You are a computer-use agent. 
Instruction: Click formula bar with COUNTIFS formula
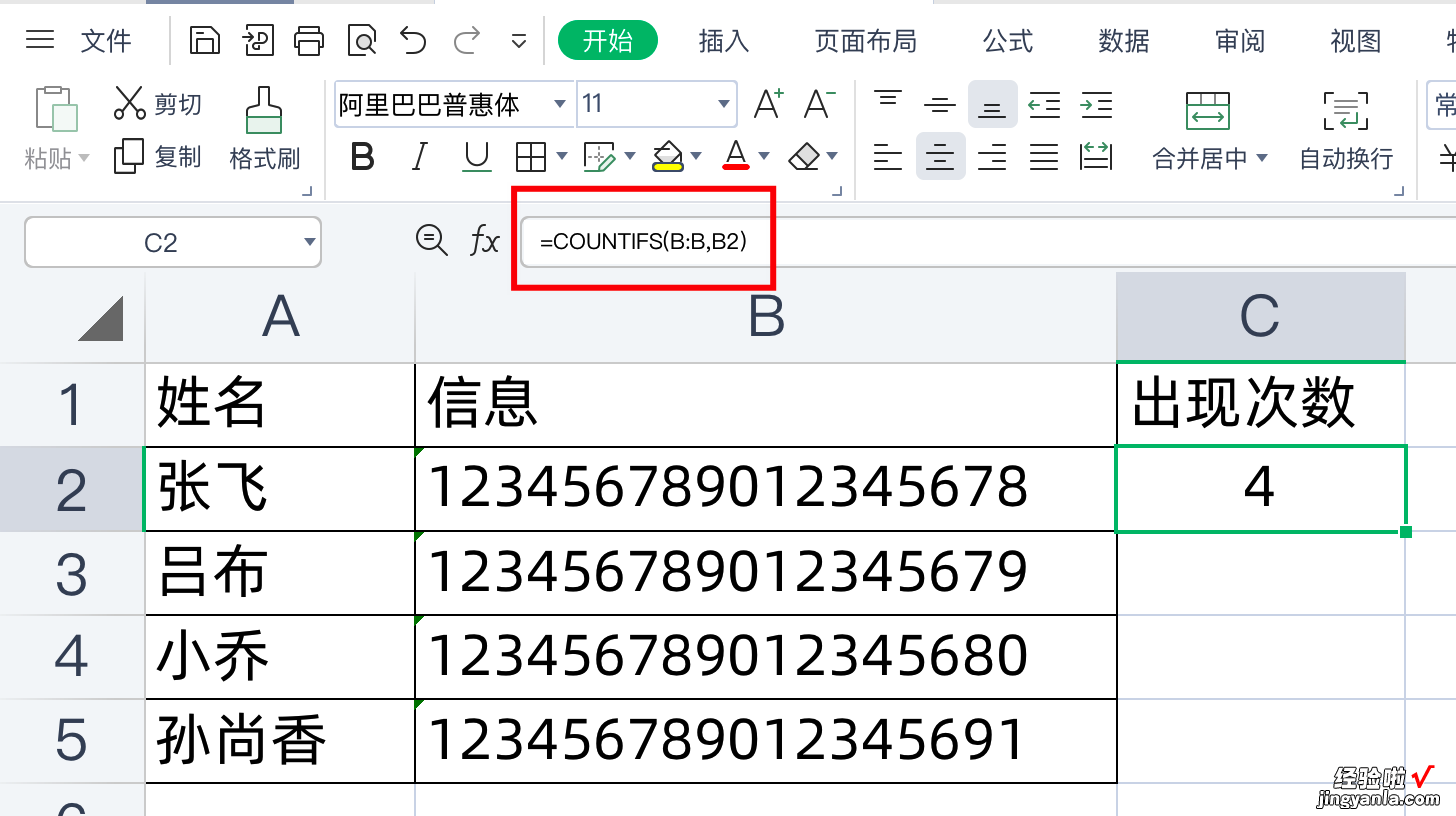point(988,241)
